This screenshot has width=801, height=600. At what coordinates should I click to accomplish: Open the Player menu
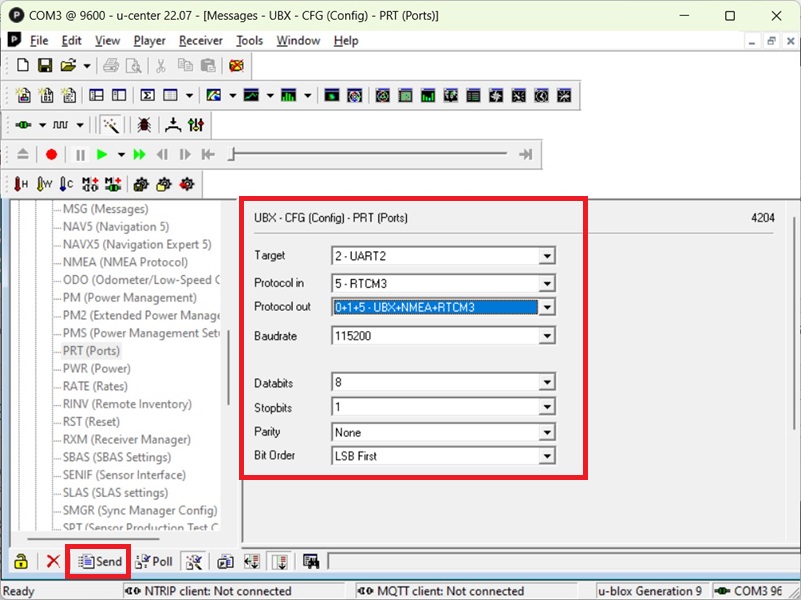click(x=149, y=41)
